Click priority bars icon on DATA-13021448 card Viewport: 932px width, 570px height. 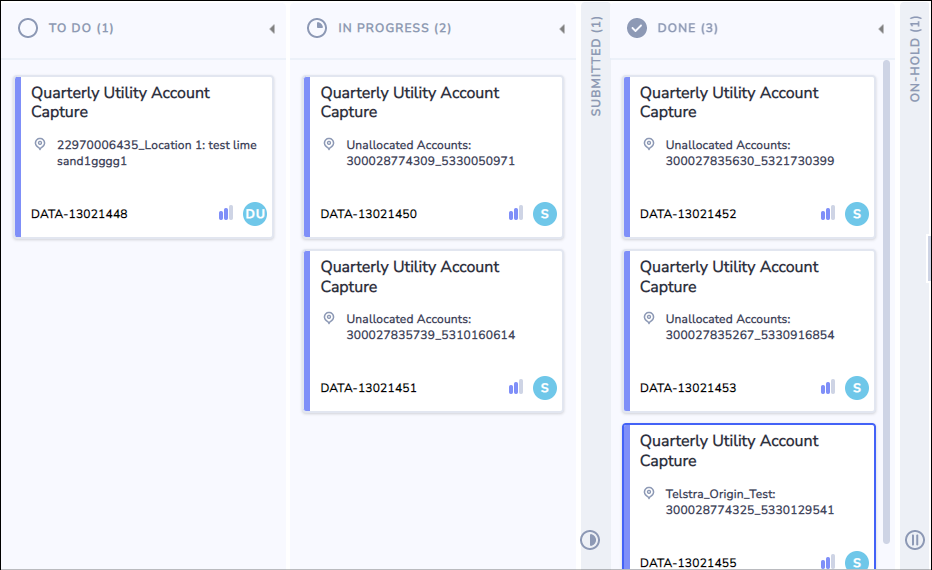(226, 213)
